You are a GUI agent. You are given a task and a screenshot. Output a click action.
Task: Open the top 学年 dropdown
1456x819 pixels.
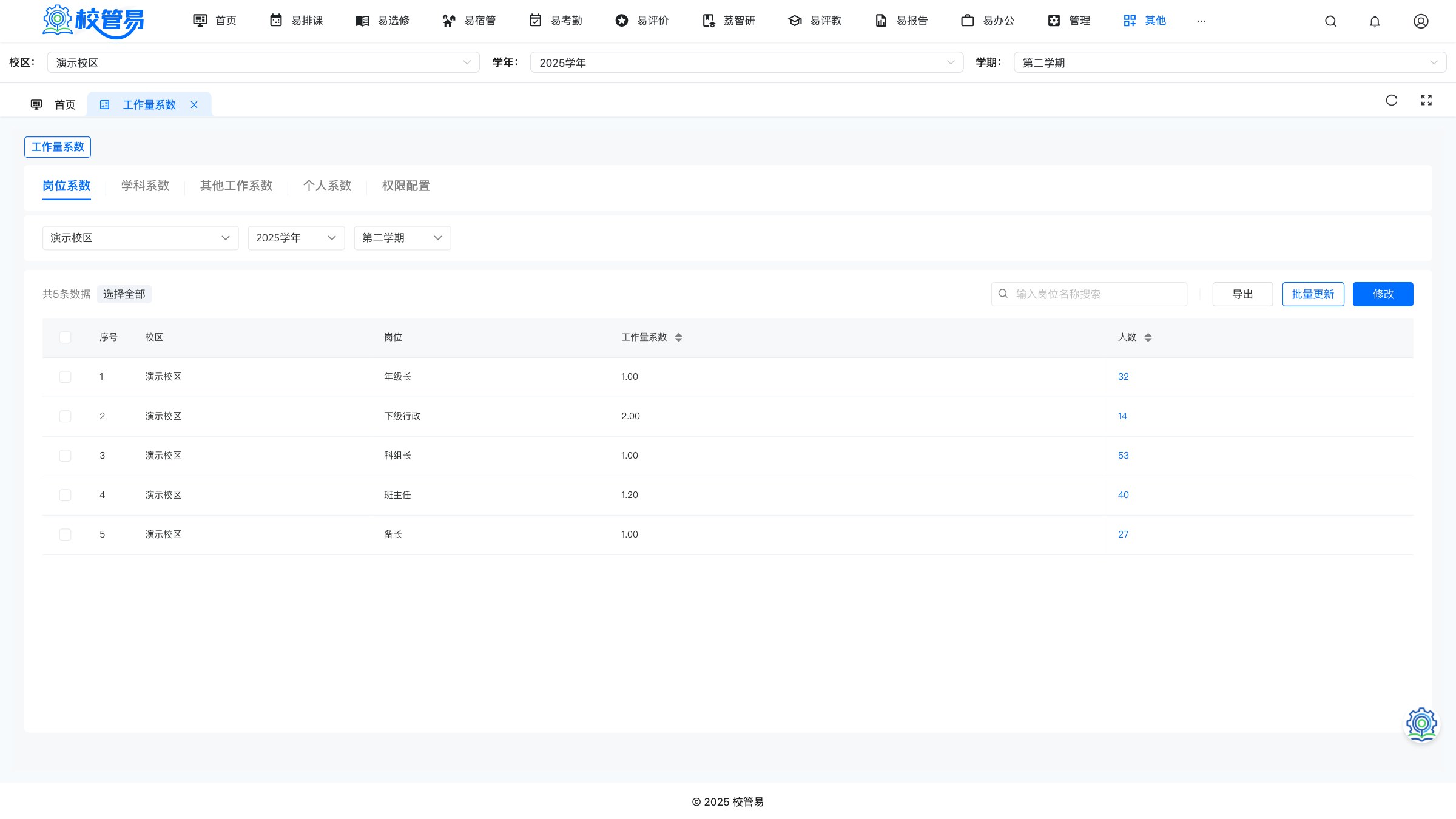(746, 62)
